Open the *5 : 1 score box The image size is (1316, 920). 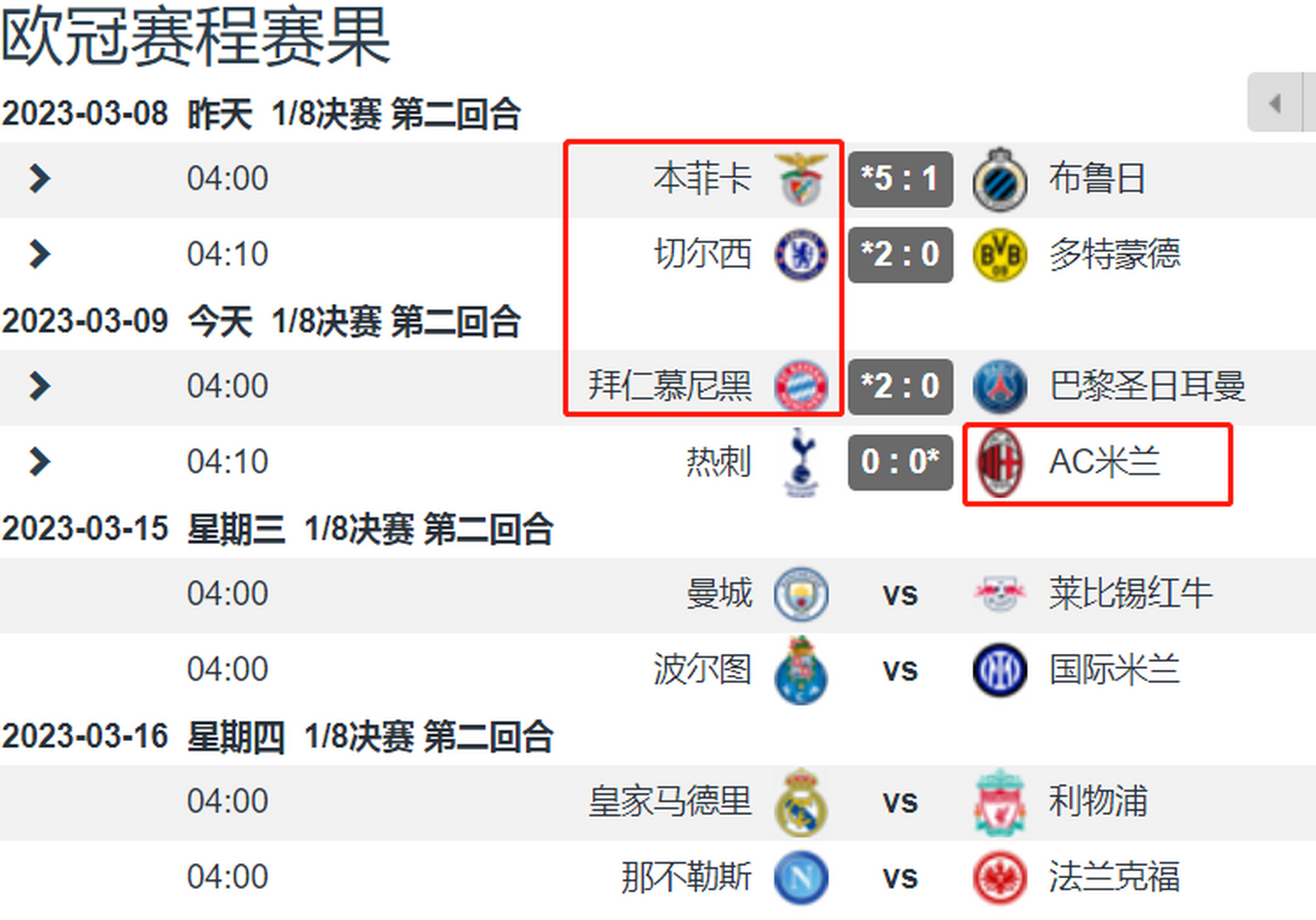901,179
